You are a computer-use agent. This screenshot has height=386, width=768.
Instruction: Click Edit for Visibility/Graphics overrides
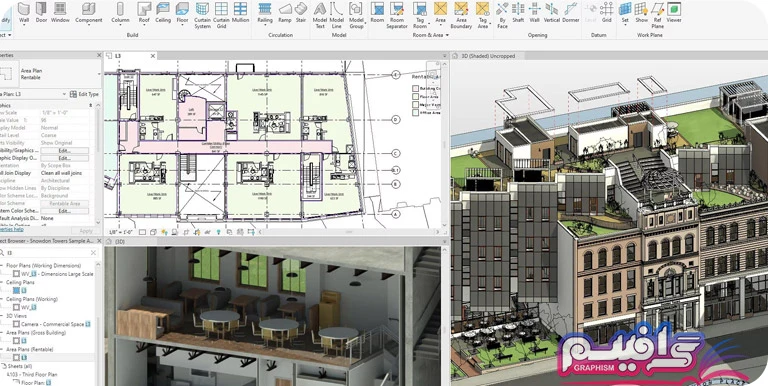click(x=65, y=151)
